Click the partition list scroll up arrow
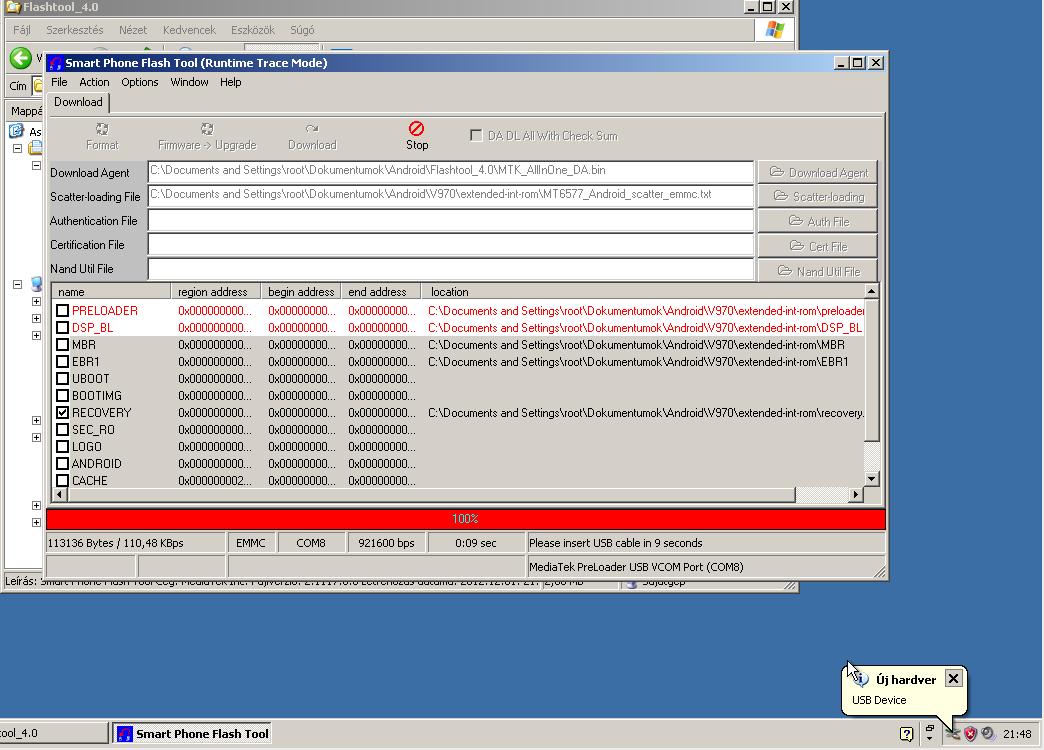The height and width of the screenshot is (750, 1044). point(872,291)
